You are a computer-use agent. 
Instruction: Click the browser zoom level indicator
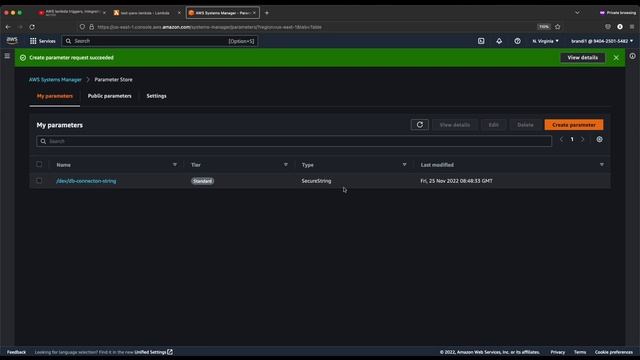click(x=544, y=27)
